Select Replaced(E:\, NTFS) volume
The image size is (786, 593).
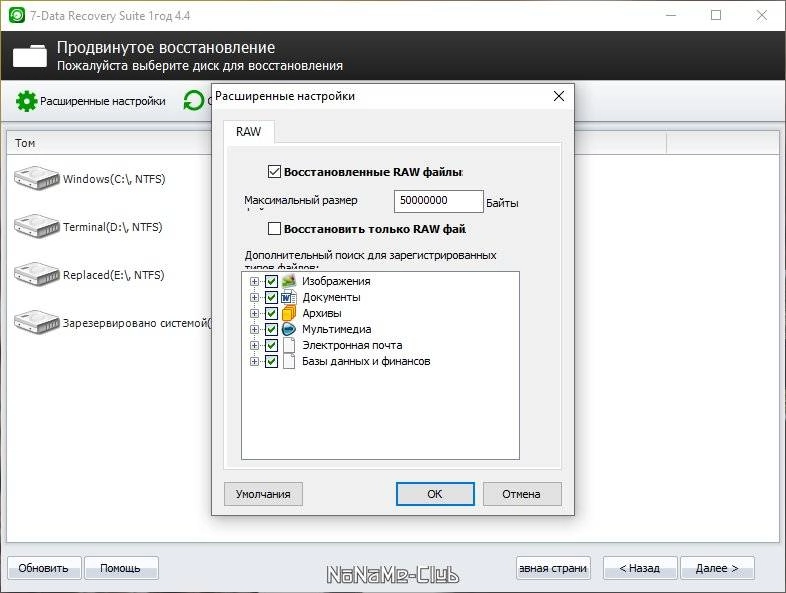[114, 275]
